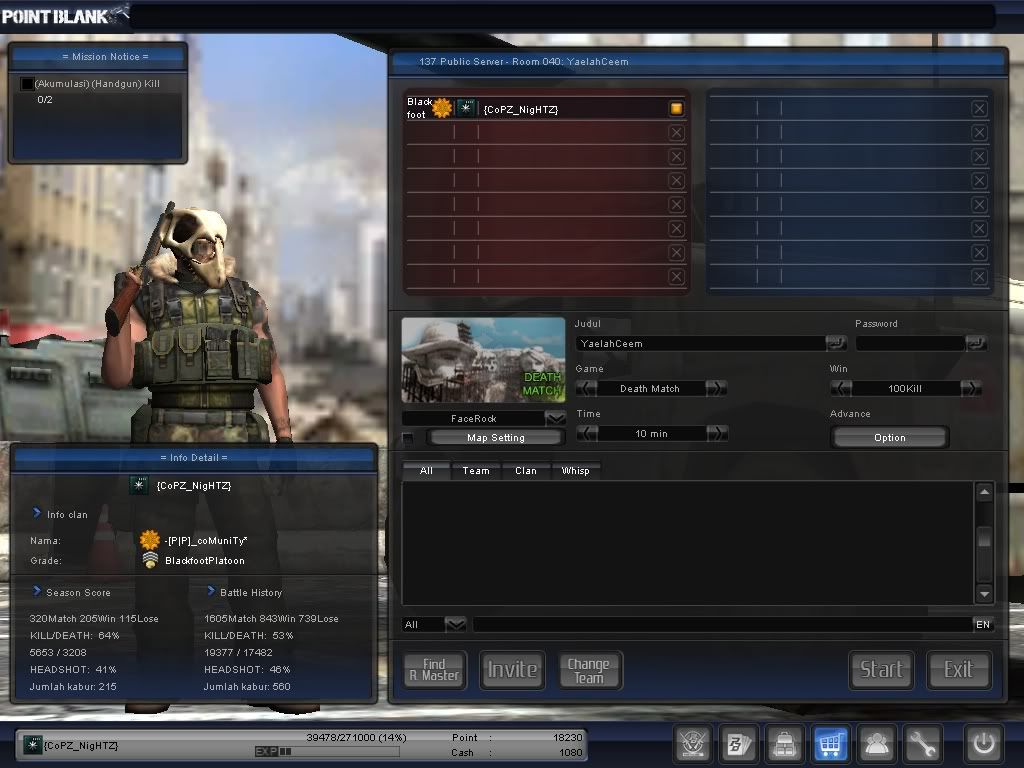
Task: Click the edit icon beside Judul field
Action: [x=835, y=343]
